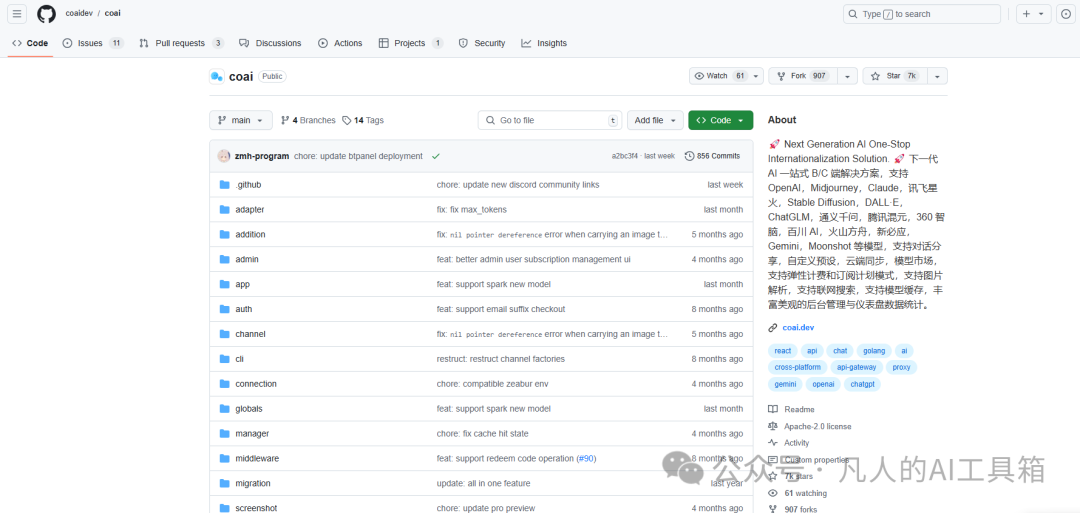This screenshot has width=1080, height=513.
Task: Click the book icon beside Readme
Action: pos(773,409)
